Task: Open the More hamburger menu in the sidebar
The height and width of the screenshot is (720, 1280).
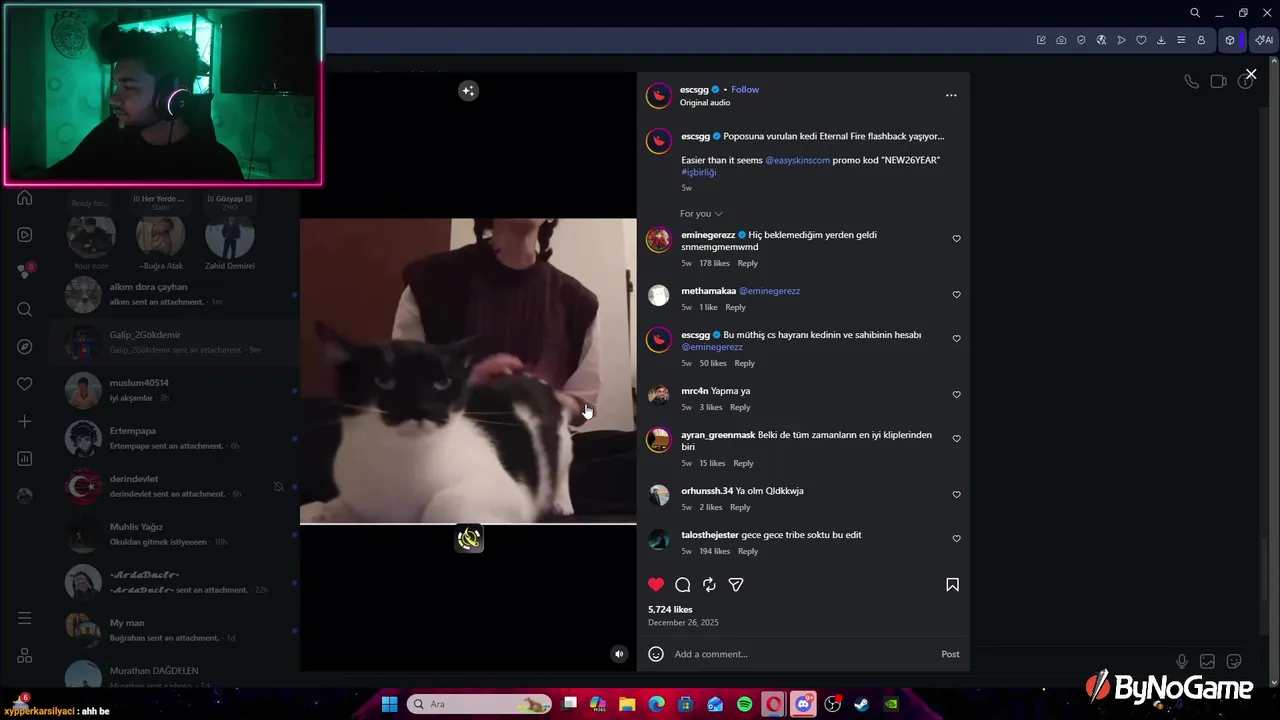Action: [25, 618]
